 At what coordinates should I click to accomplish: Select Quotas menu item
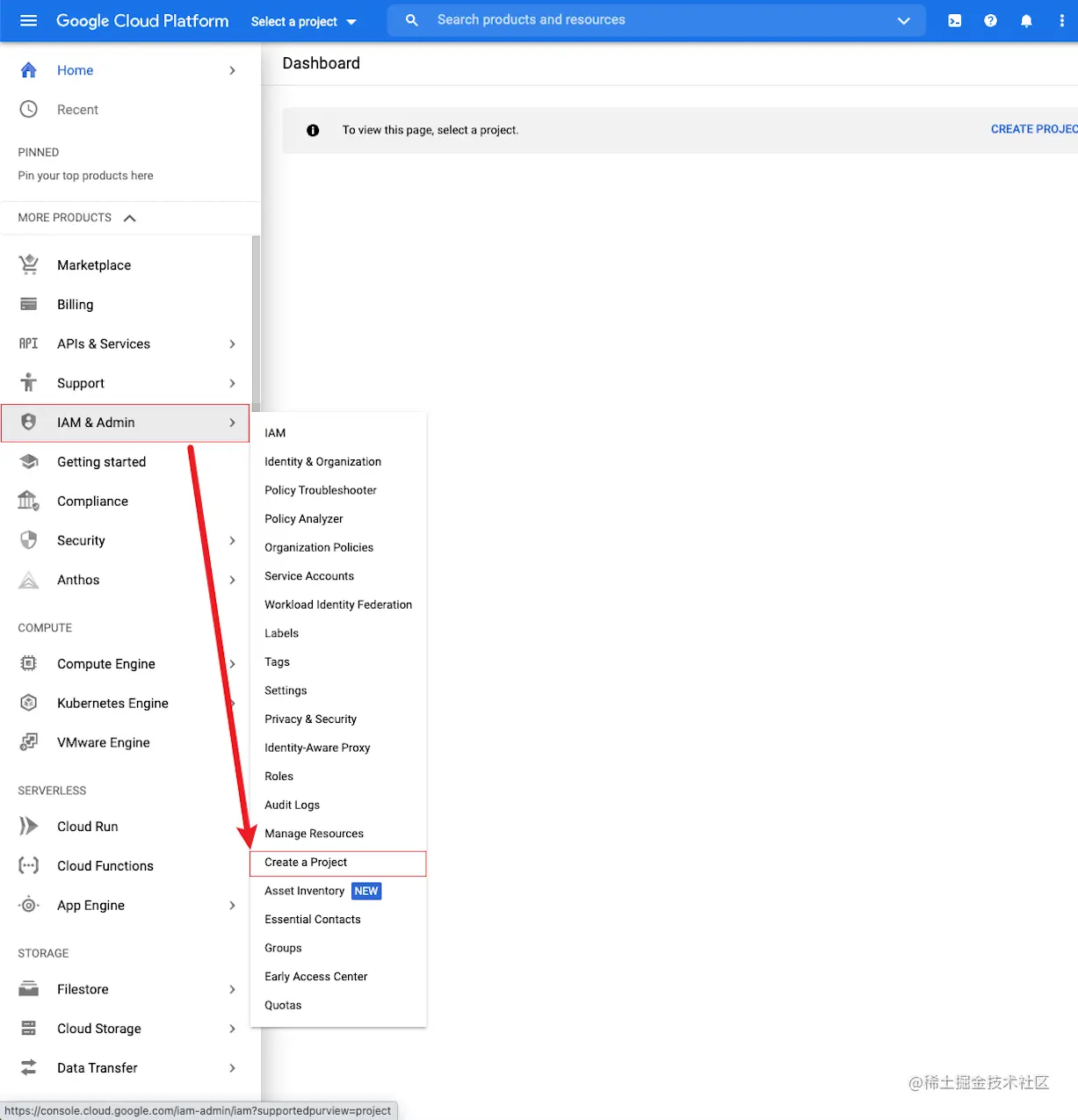pos(338,1005)
